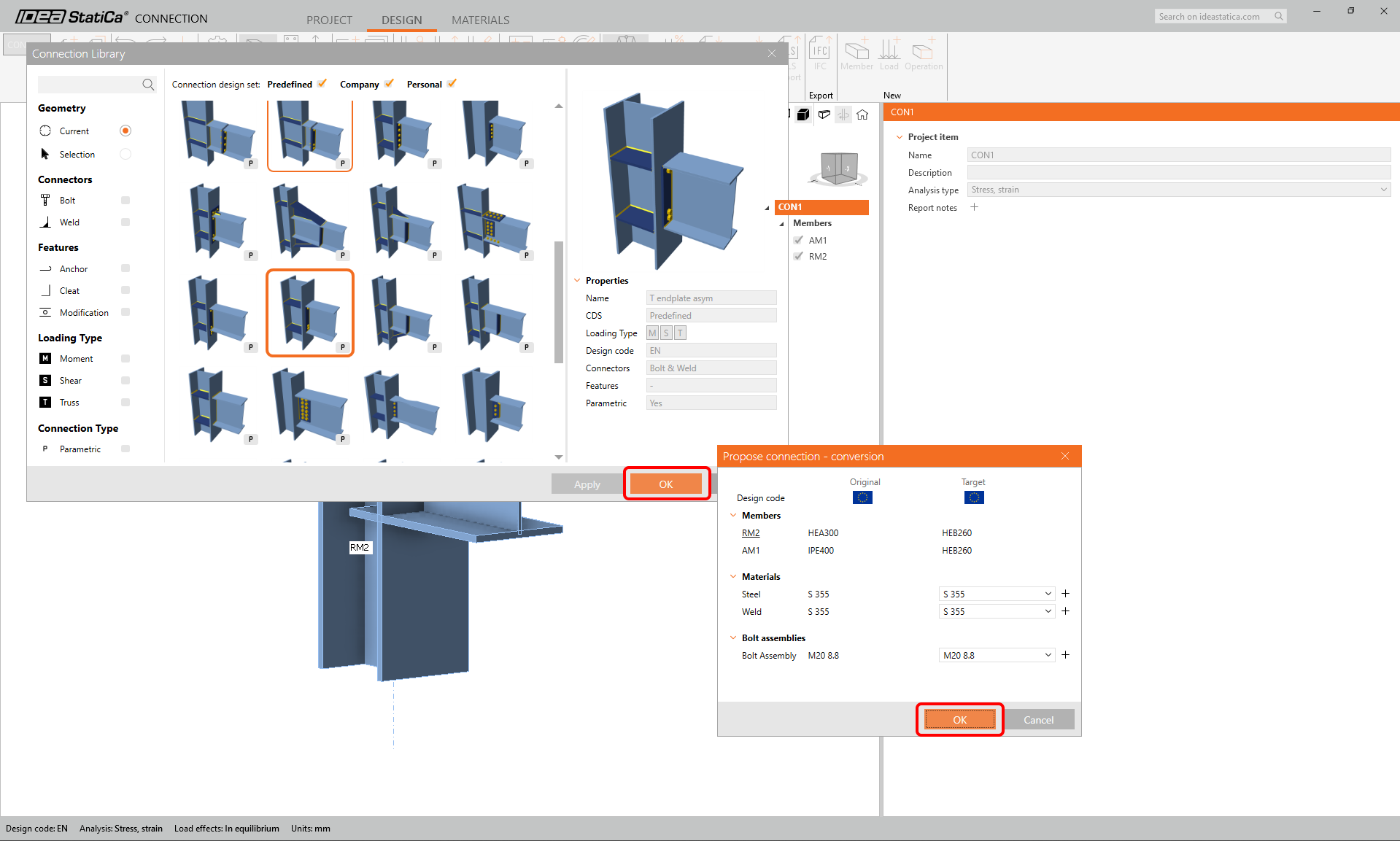Add new Steel material with plus icon
The image size is (1400, 841).
(x=1065, y=594)
